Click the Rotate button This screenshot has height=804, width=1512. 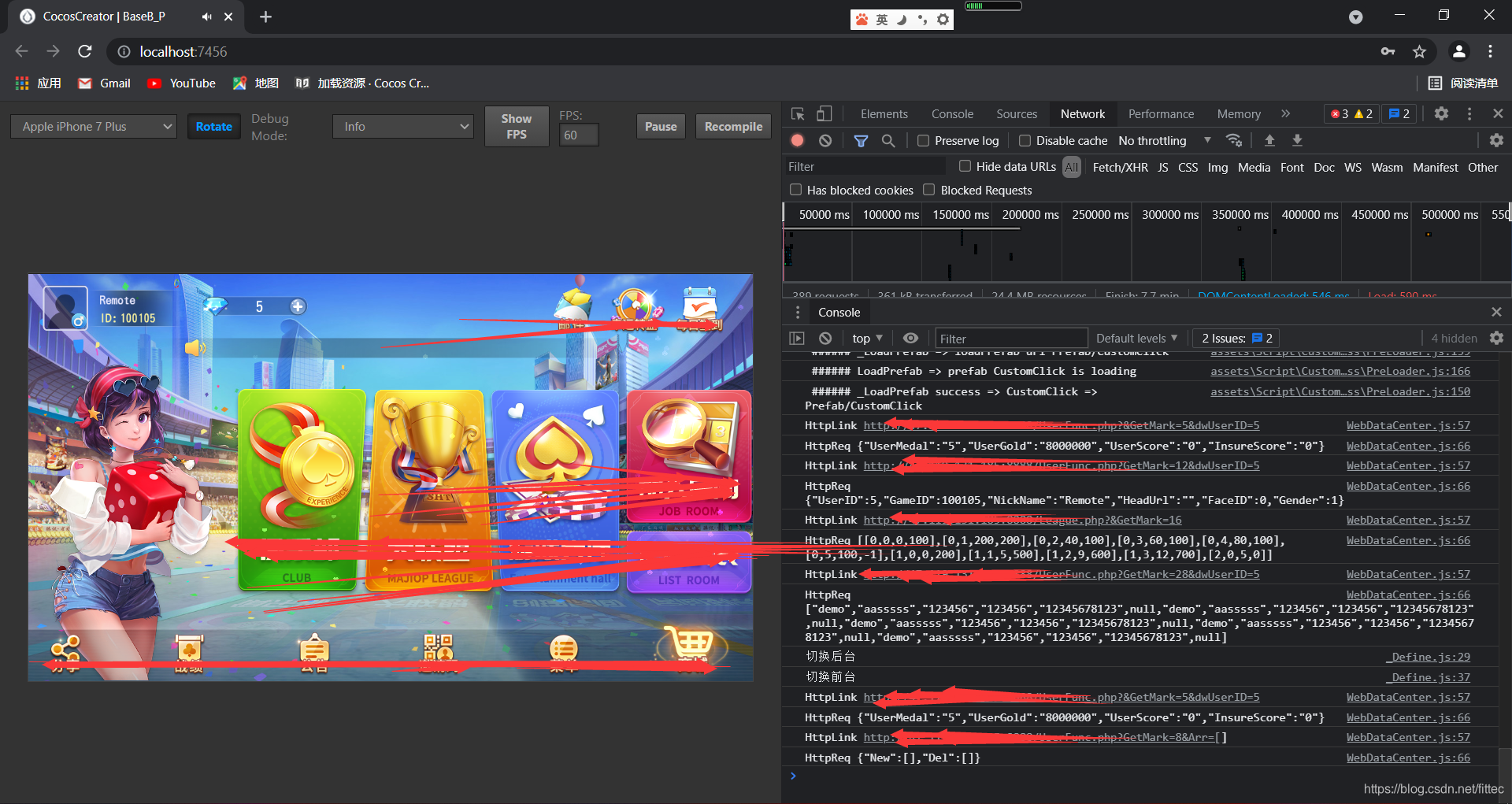213,126
